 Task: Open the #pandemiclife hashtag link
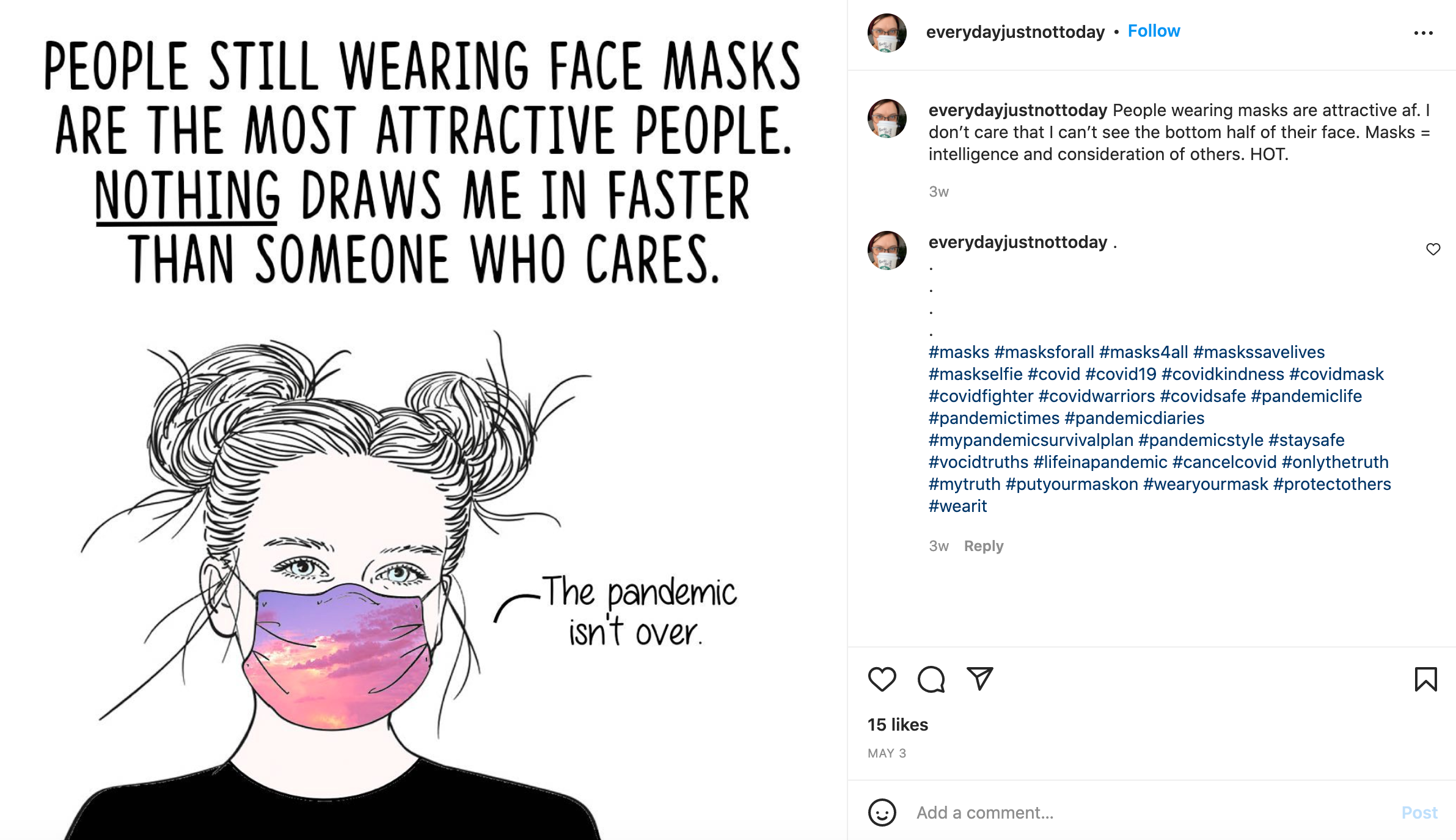point(1306,396)
